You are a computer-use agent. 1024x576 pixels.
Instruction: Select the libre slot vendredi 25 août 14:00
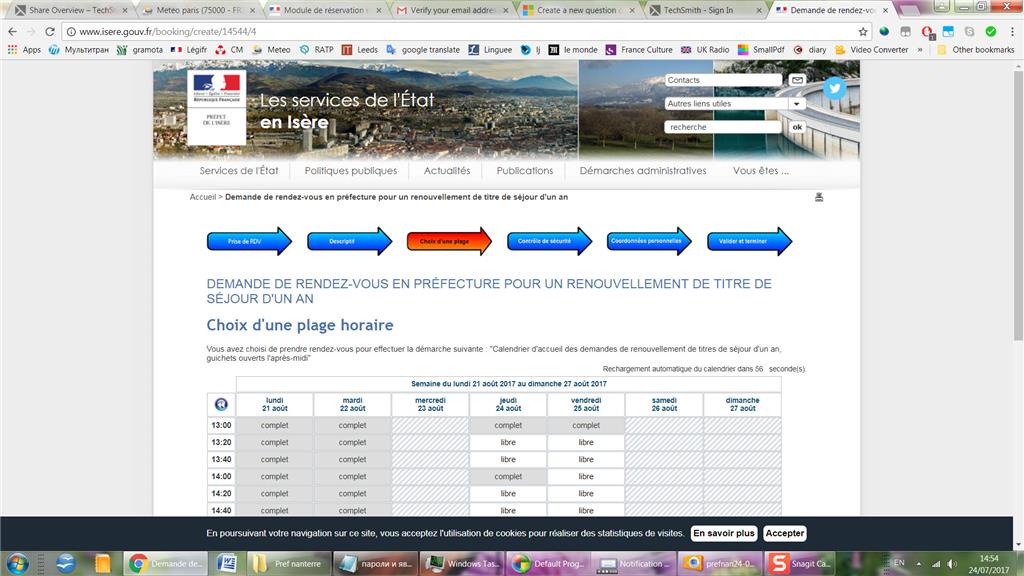pyautogui.click(x=586, y=476)
